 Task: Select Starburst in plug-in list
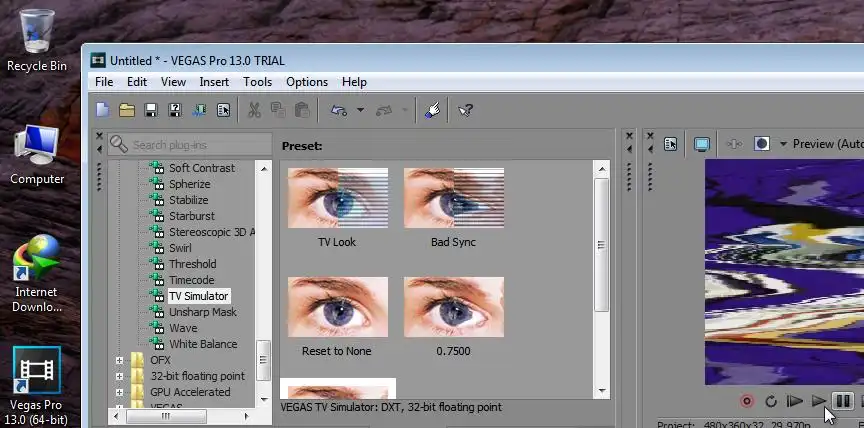(x=192, y=216)
